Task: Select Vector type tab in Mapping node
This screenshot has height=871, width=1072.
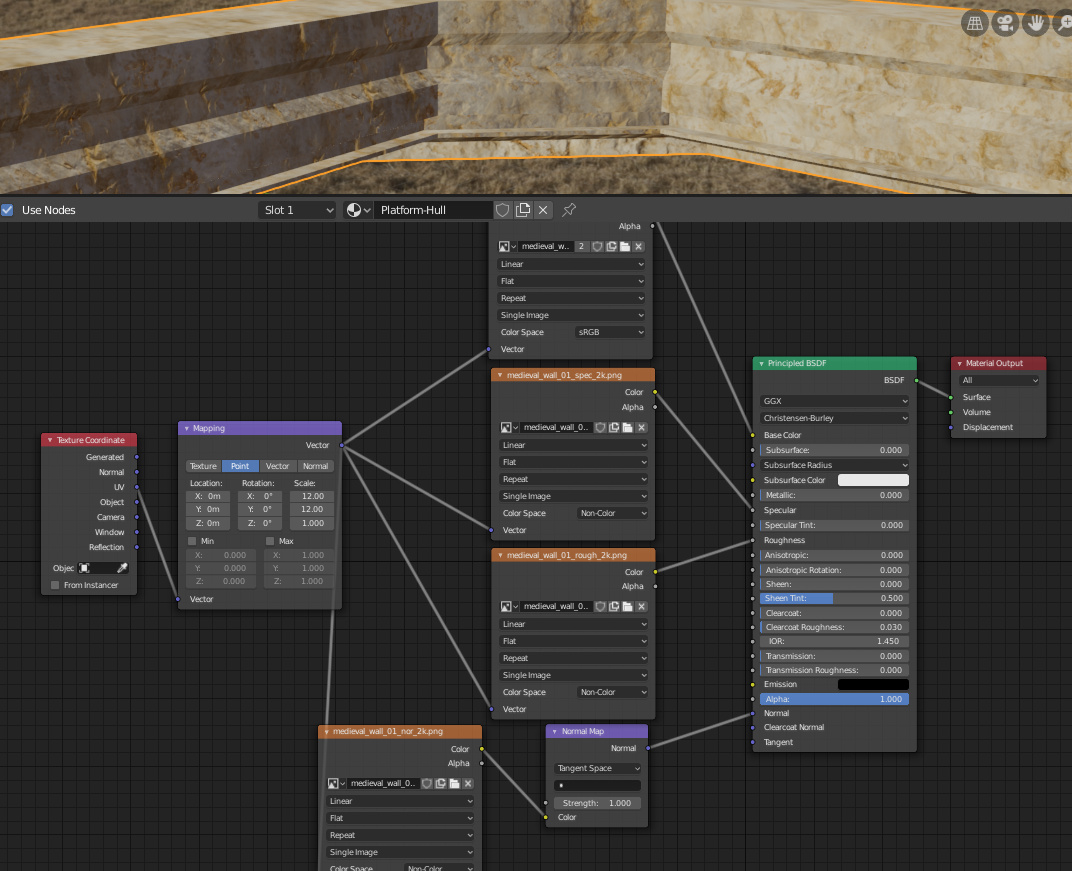Action: click(278, 466)
